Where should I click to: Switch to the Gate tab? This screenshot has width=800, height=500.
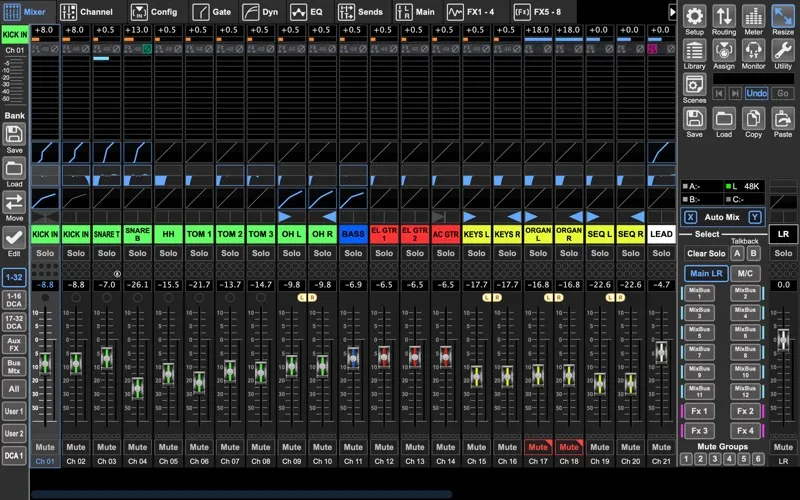tap(211, 12)
